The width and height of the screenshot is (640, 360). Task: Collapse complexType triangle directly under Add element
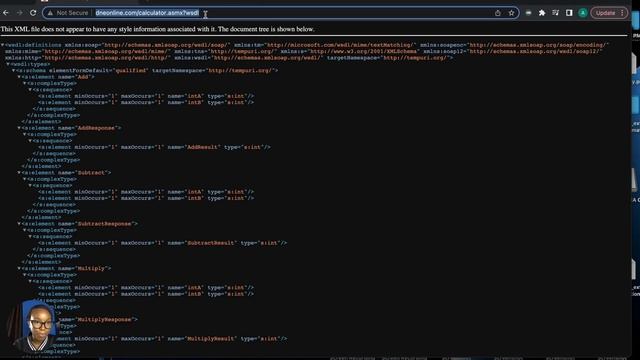point(24,83)
